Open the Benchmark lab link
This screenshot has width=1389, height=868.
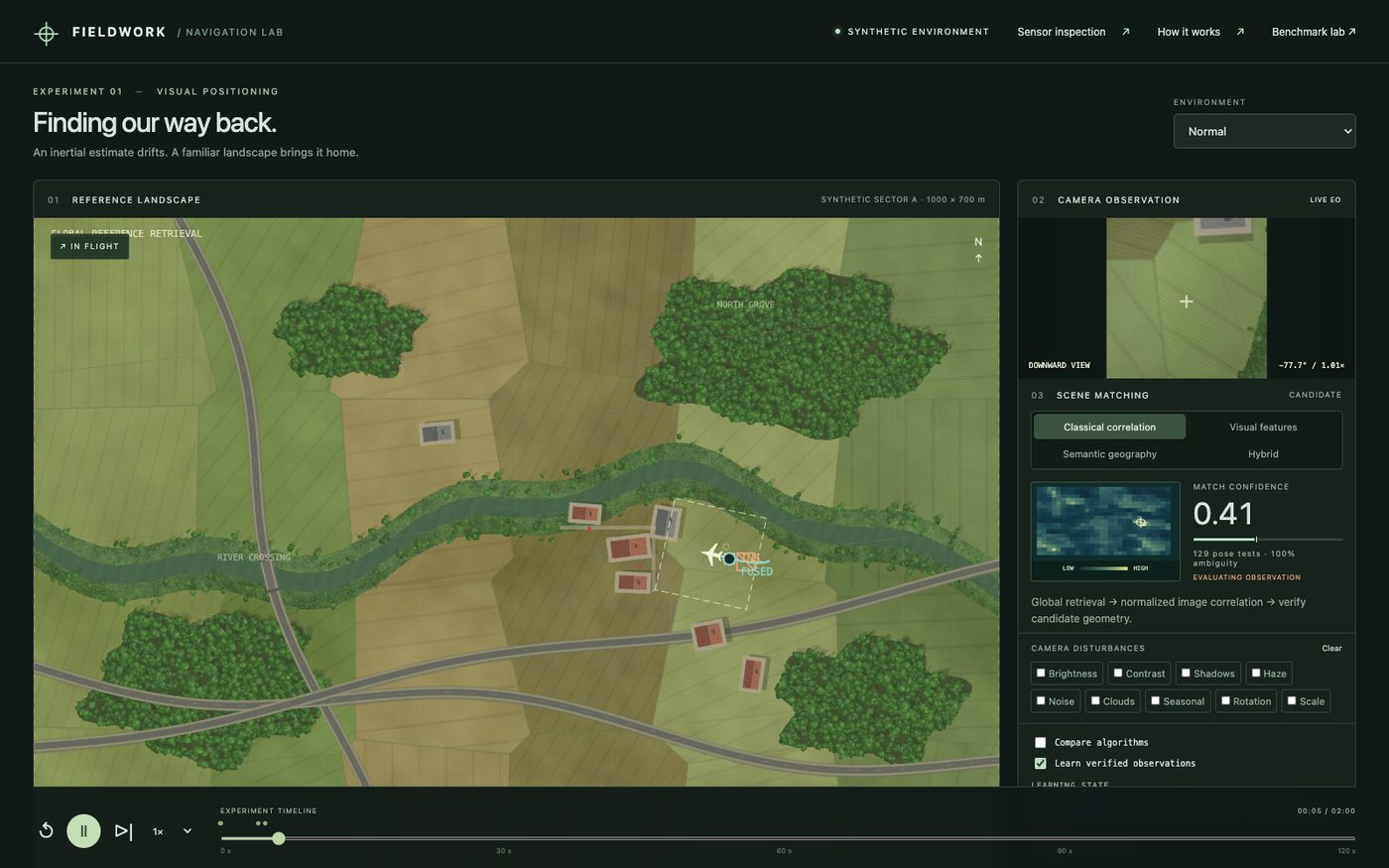(1314, 32)
